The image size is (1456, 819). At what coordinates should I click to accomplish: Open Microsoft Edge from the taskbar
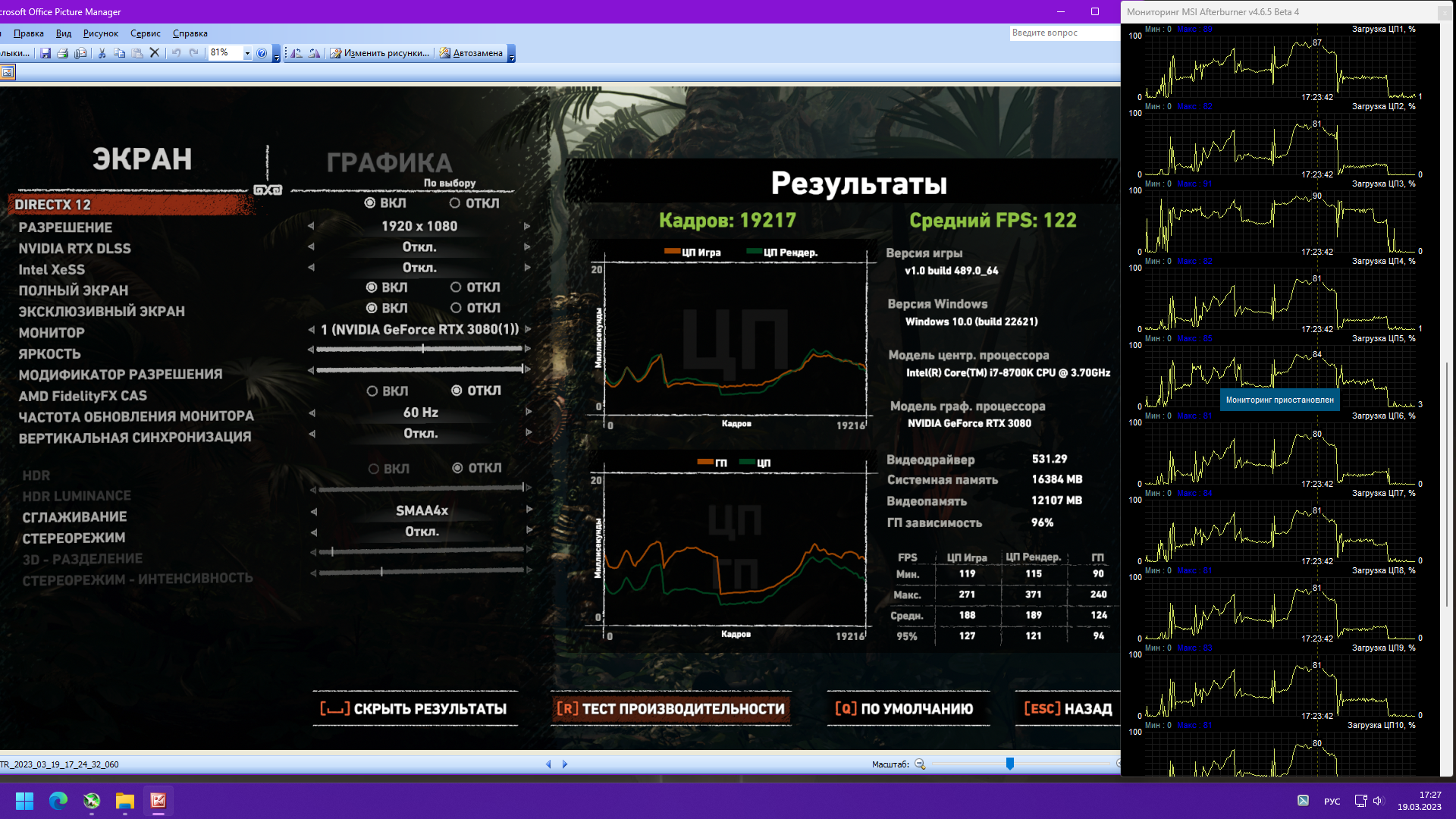[x=58, y=801]
